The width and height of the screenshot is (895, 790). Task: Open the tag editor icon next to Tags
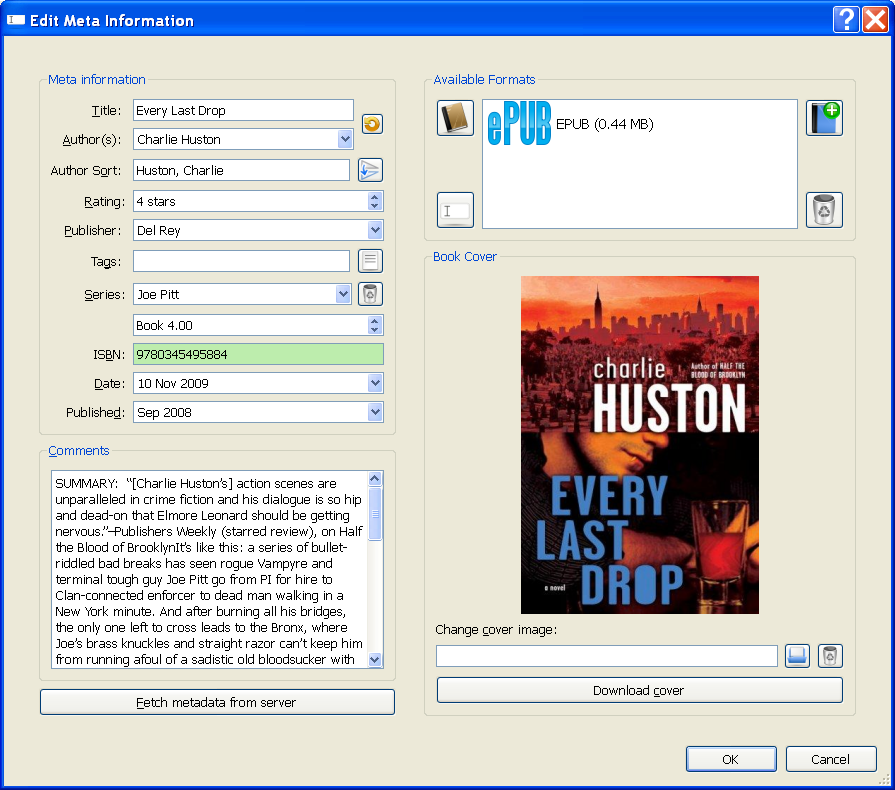pyautogui.click(x=370, y=261)
